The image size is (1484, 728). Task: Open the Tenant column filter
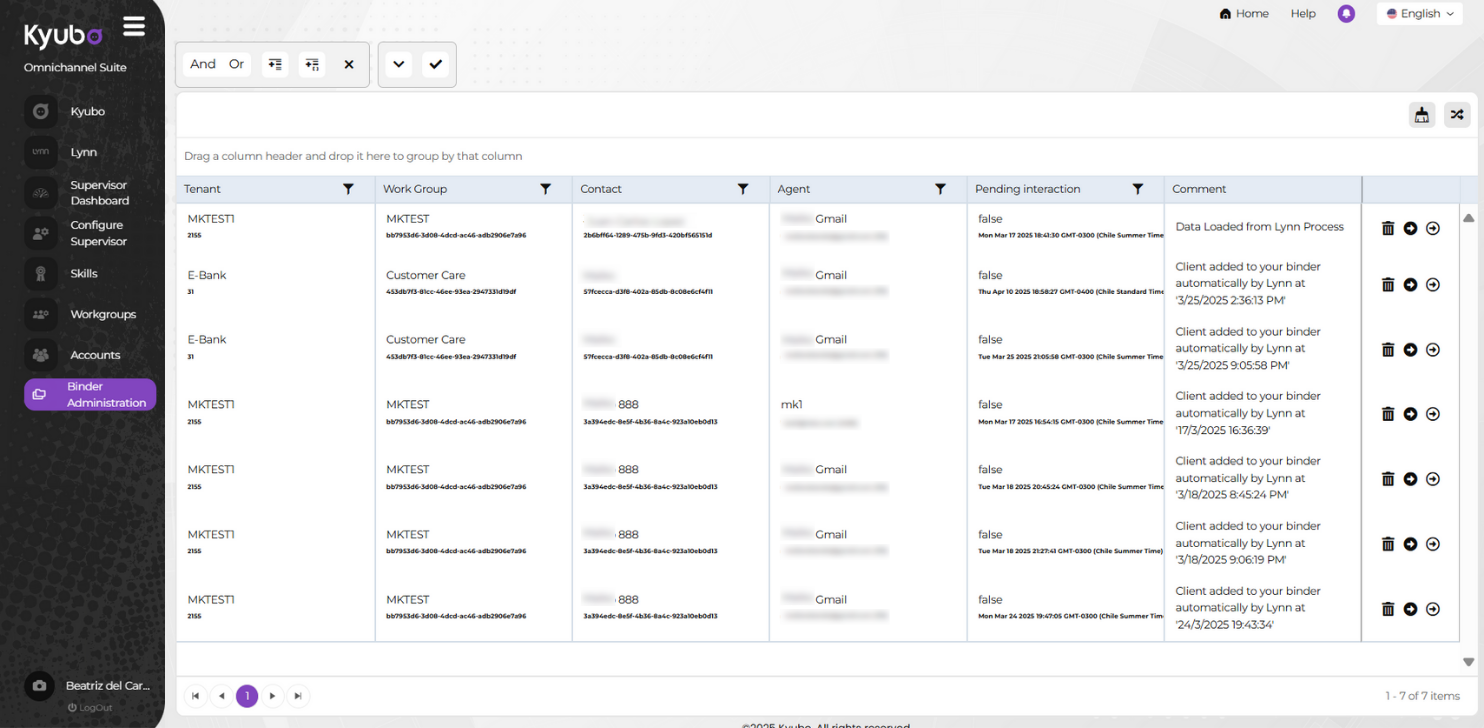[348, 189]
